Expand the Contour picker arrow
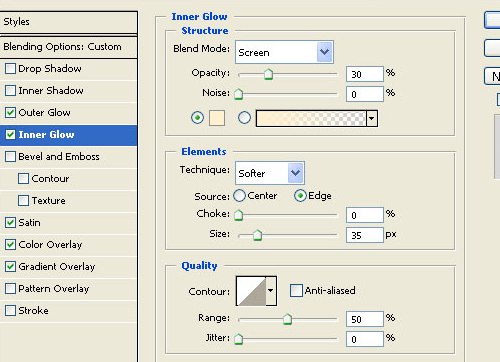500x362 pixels. pos(271,291)
